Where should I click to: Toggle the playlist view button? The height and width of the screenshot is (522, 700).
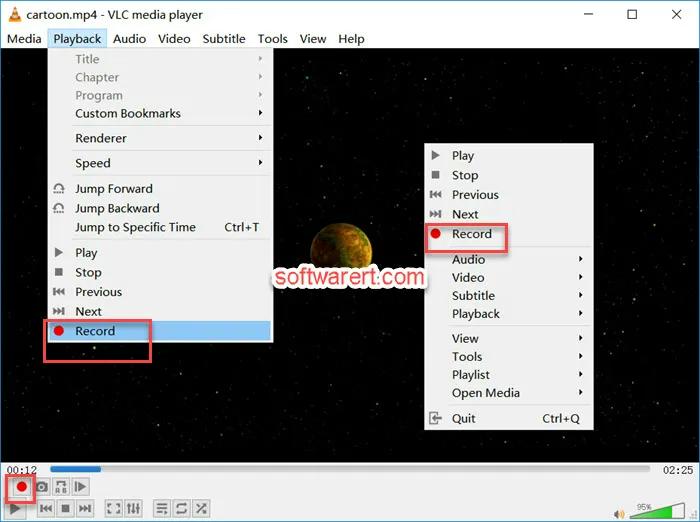click(x=162, y=508)
